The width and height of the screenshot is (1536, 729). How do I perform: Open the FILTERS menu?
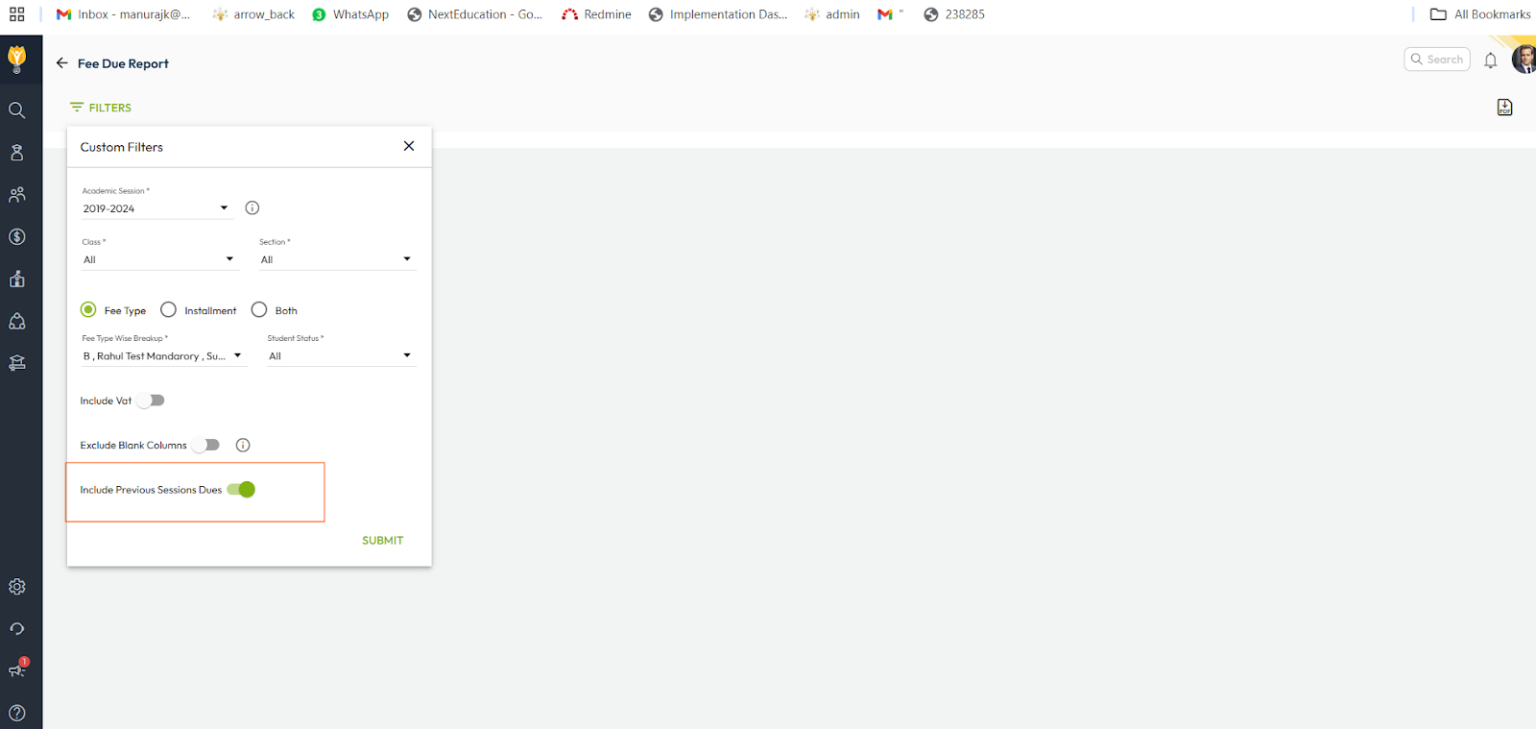[100, 107]
